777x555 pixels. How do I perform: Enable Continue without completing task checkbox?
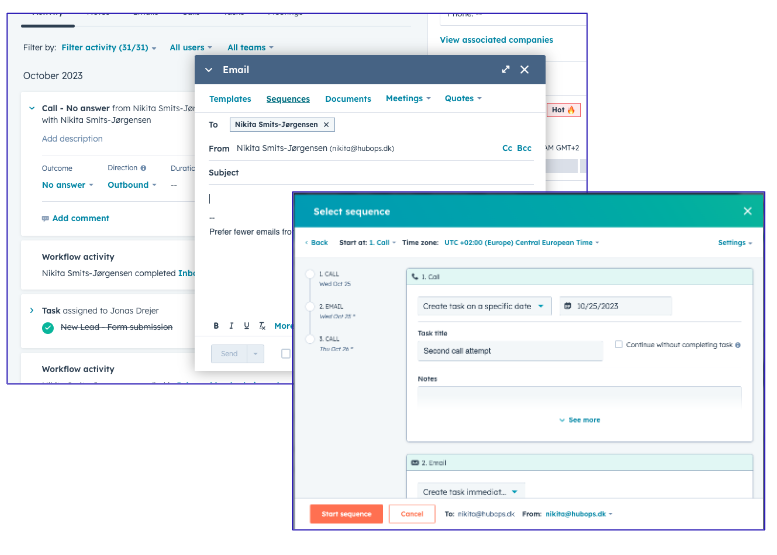(618, 344)
